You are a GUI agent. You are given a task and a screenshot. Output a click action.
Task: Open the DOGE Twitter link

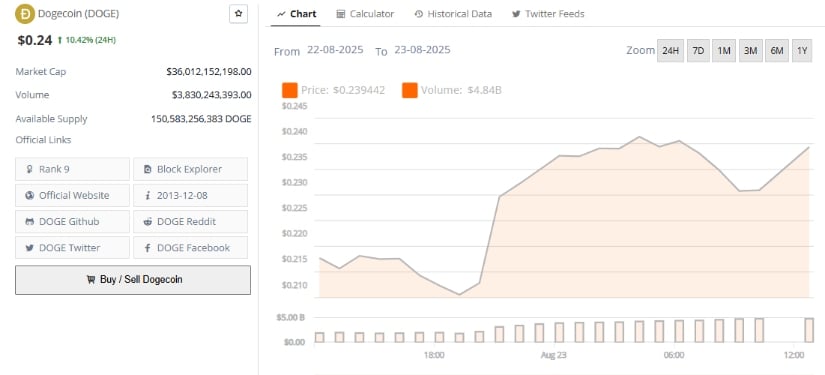click(x=72, y=248)
